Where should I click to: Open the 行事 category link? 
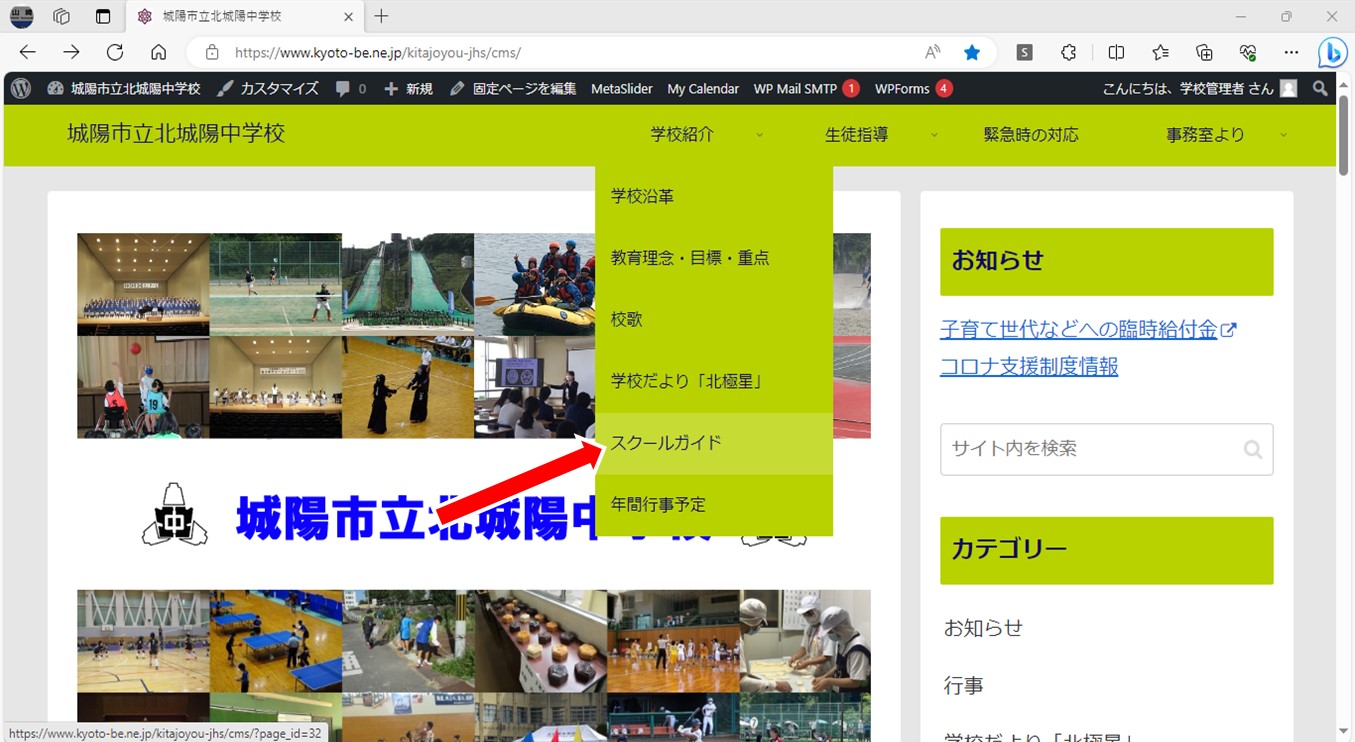click(x=964, y=686)
